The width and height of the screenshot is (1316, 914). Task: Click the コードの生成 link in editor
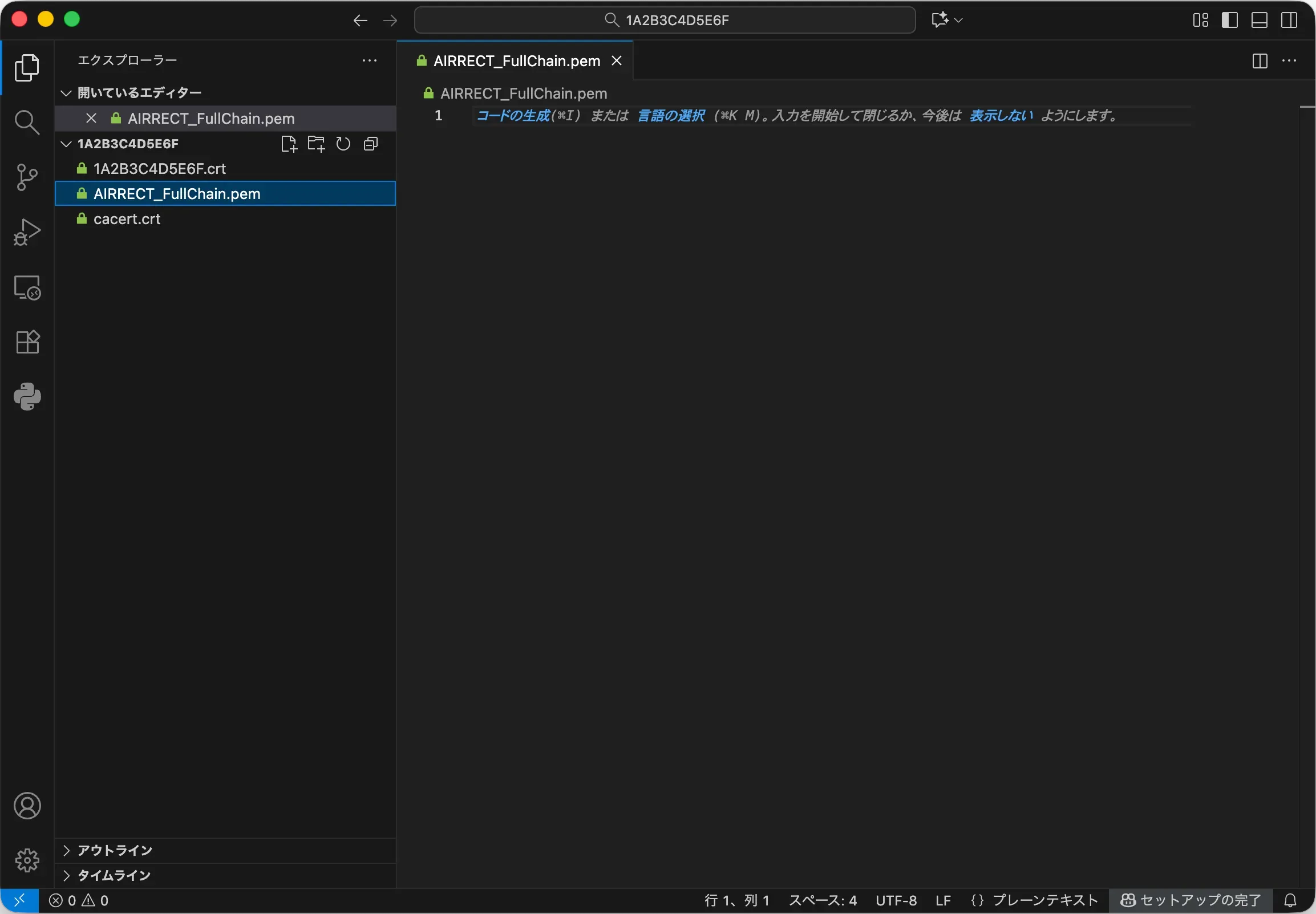[x=513, y=116]
